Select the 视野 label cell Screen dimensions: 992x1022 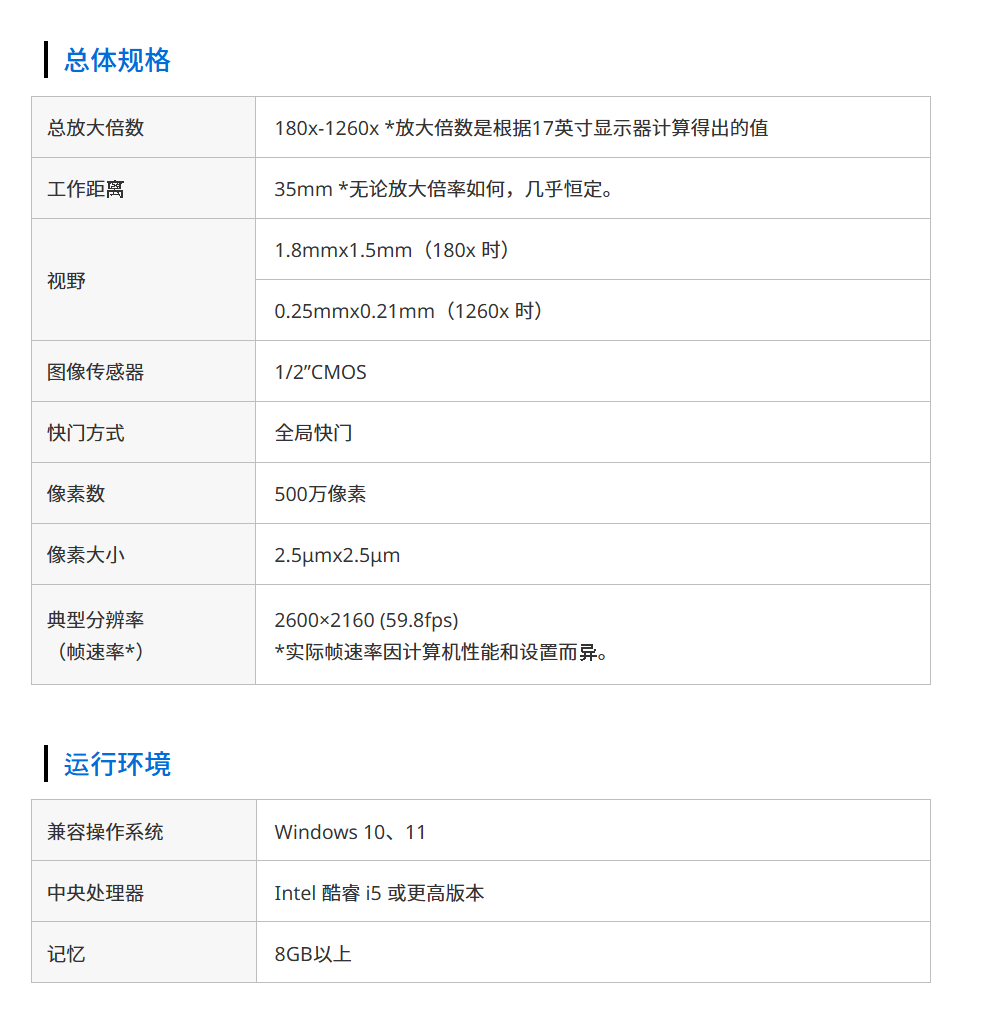tap(143, 280)
